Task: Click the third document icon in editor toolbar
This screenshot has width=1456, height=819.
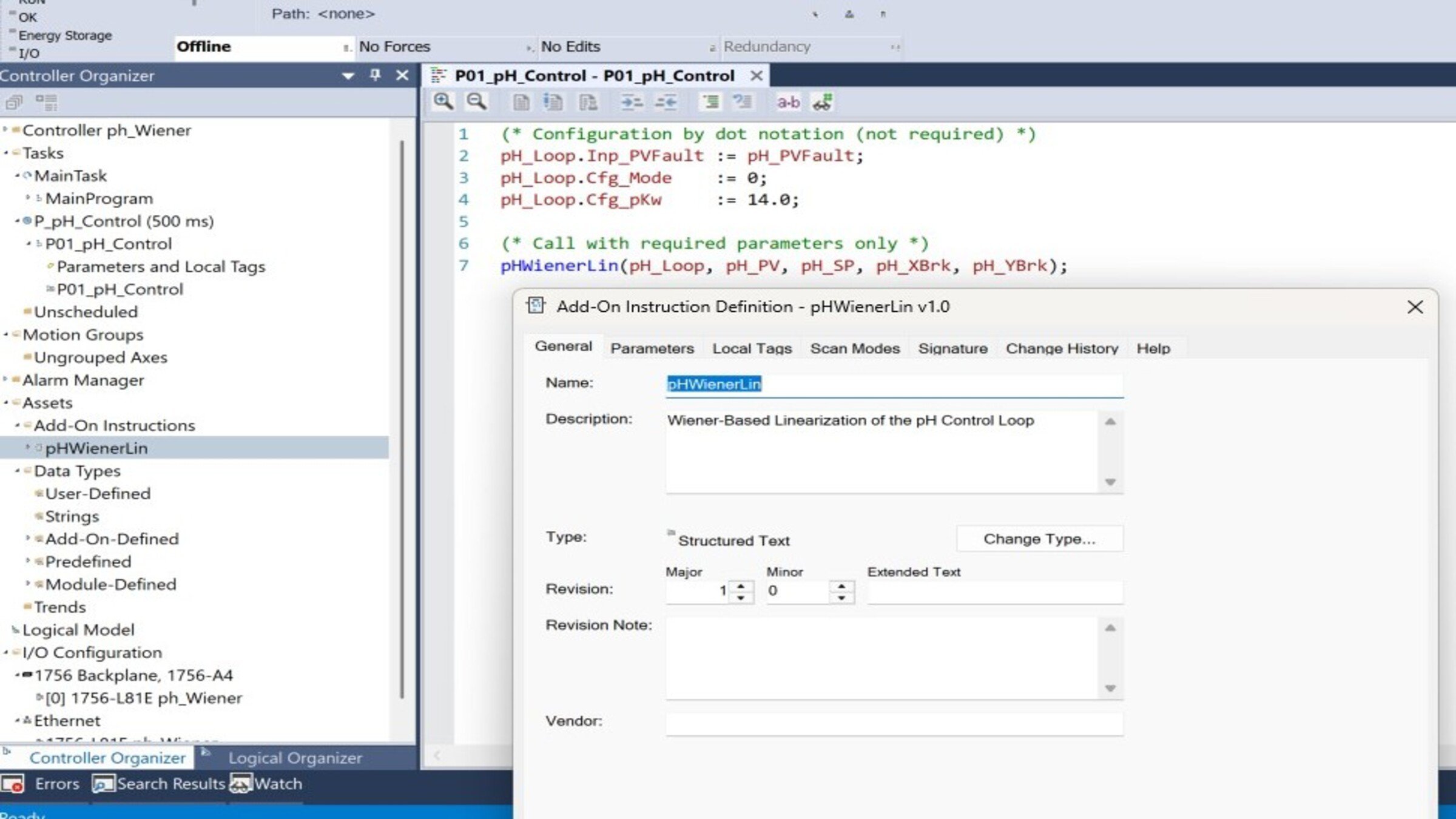Action: click(587, 102)
